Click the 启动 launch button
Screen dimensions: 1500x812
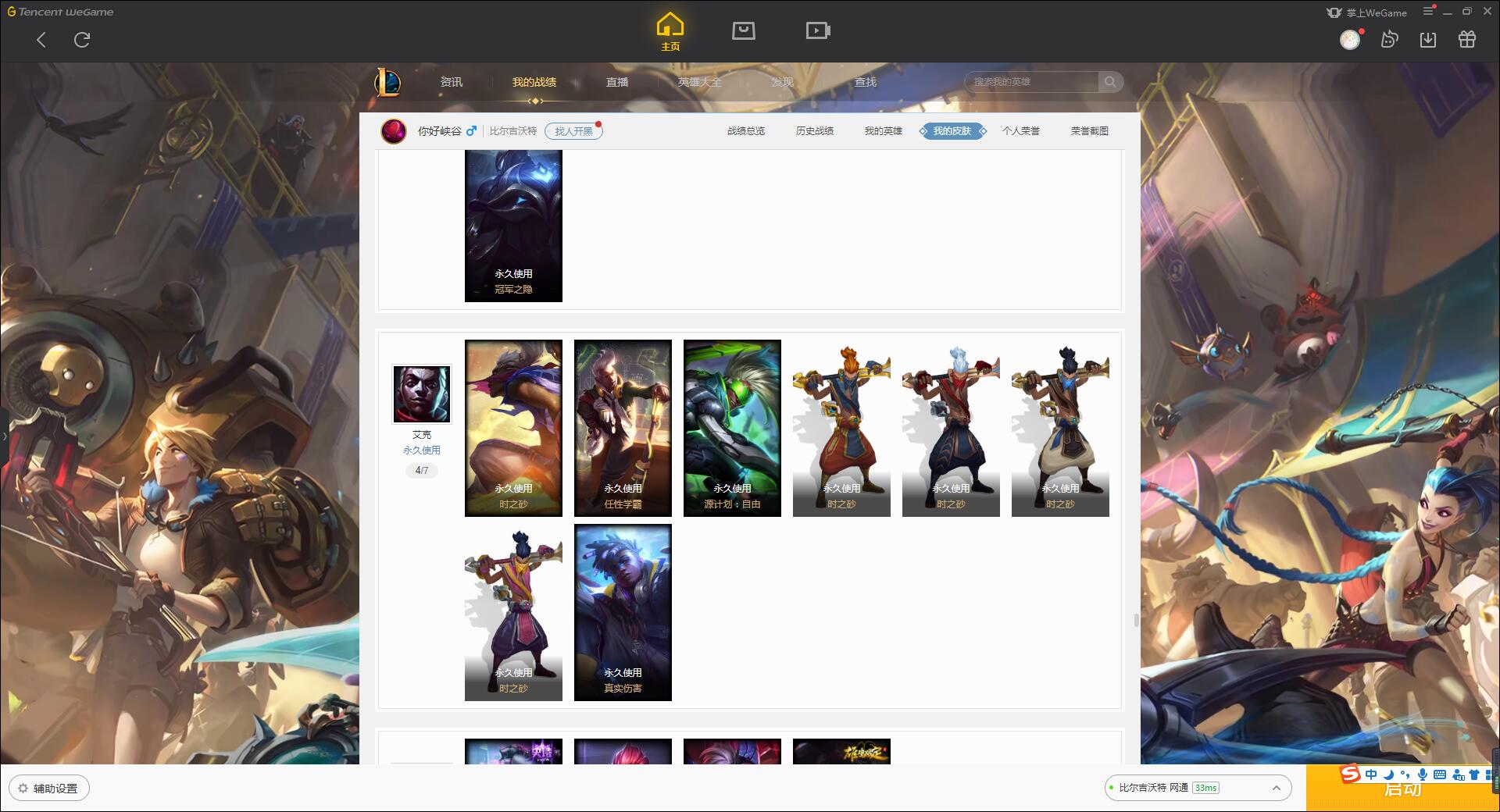1402,790
